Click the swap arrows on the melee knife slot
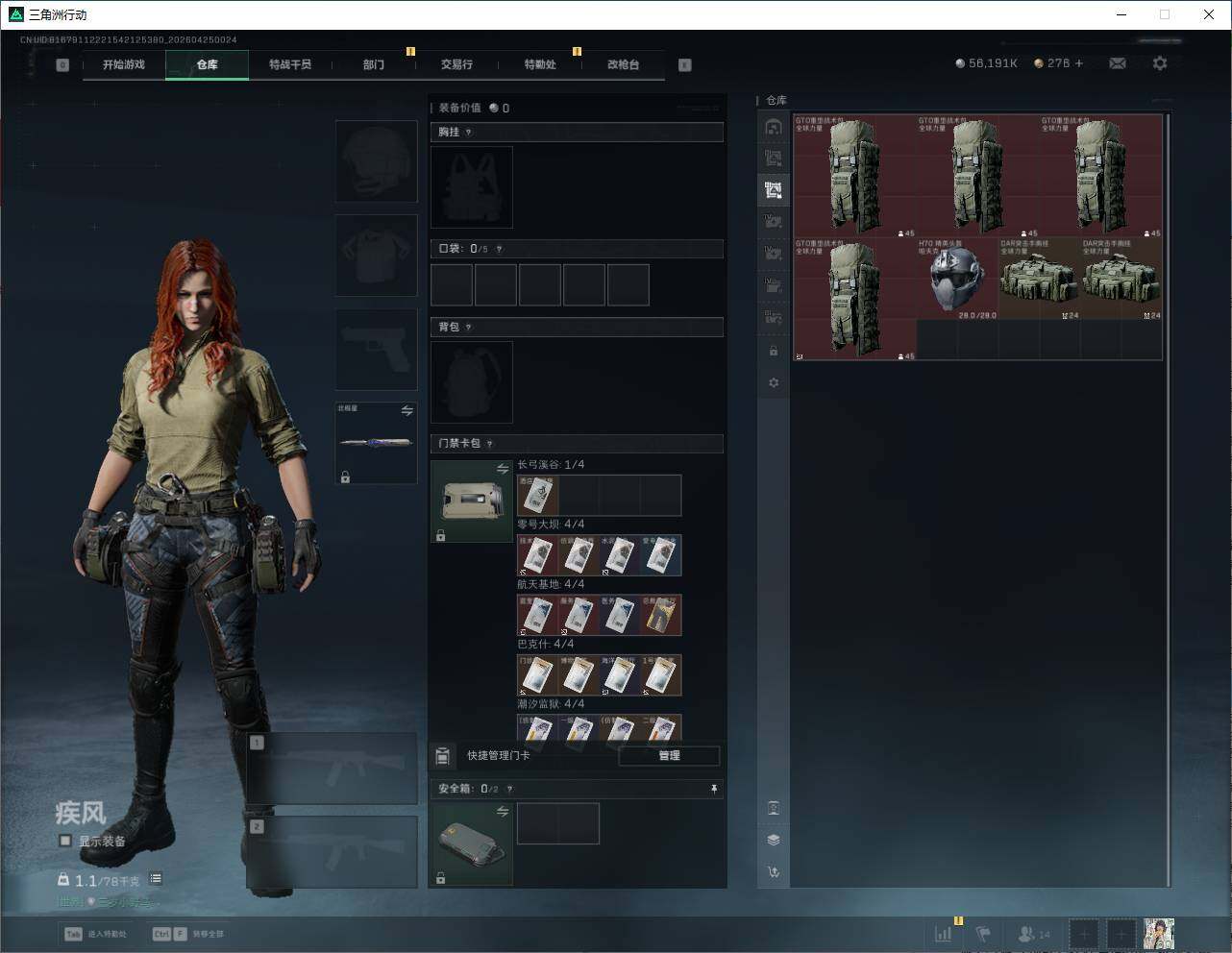 tap(407, 410)
